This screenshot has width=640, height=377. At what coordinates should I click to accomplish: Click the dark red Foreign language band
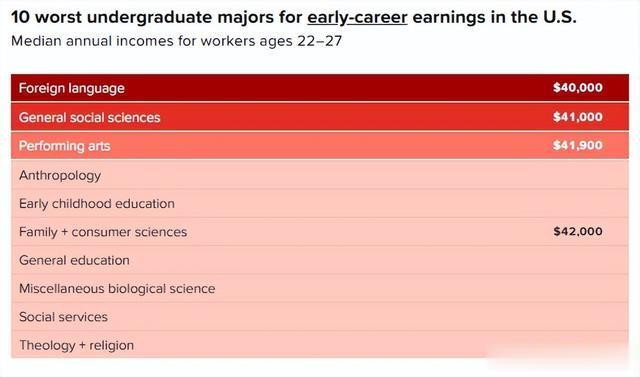tap(320, 88)
